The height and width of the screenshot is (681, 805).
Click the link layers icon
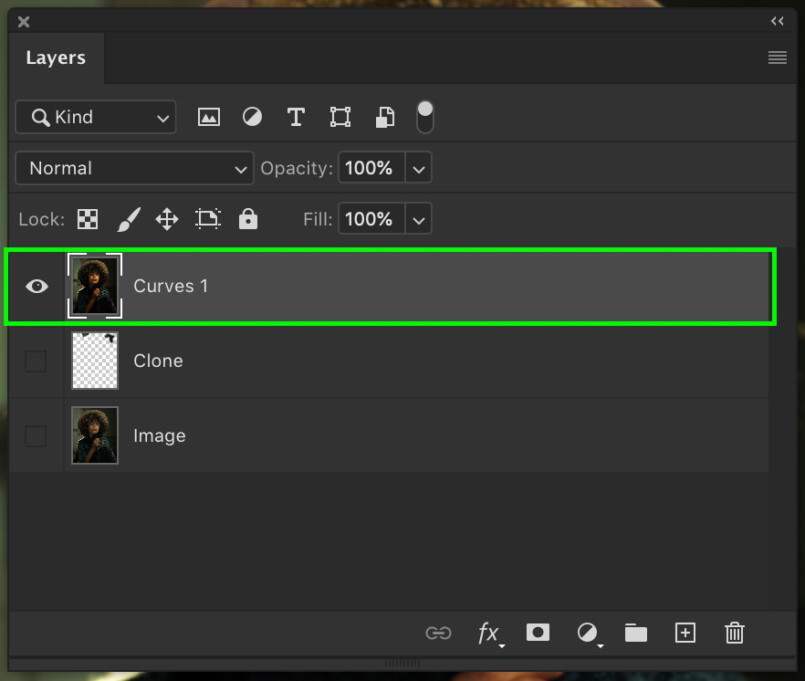(x=438, y=633)
